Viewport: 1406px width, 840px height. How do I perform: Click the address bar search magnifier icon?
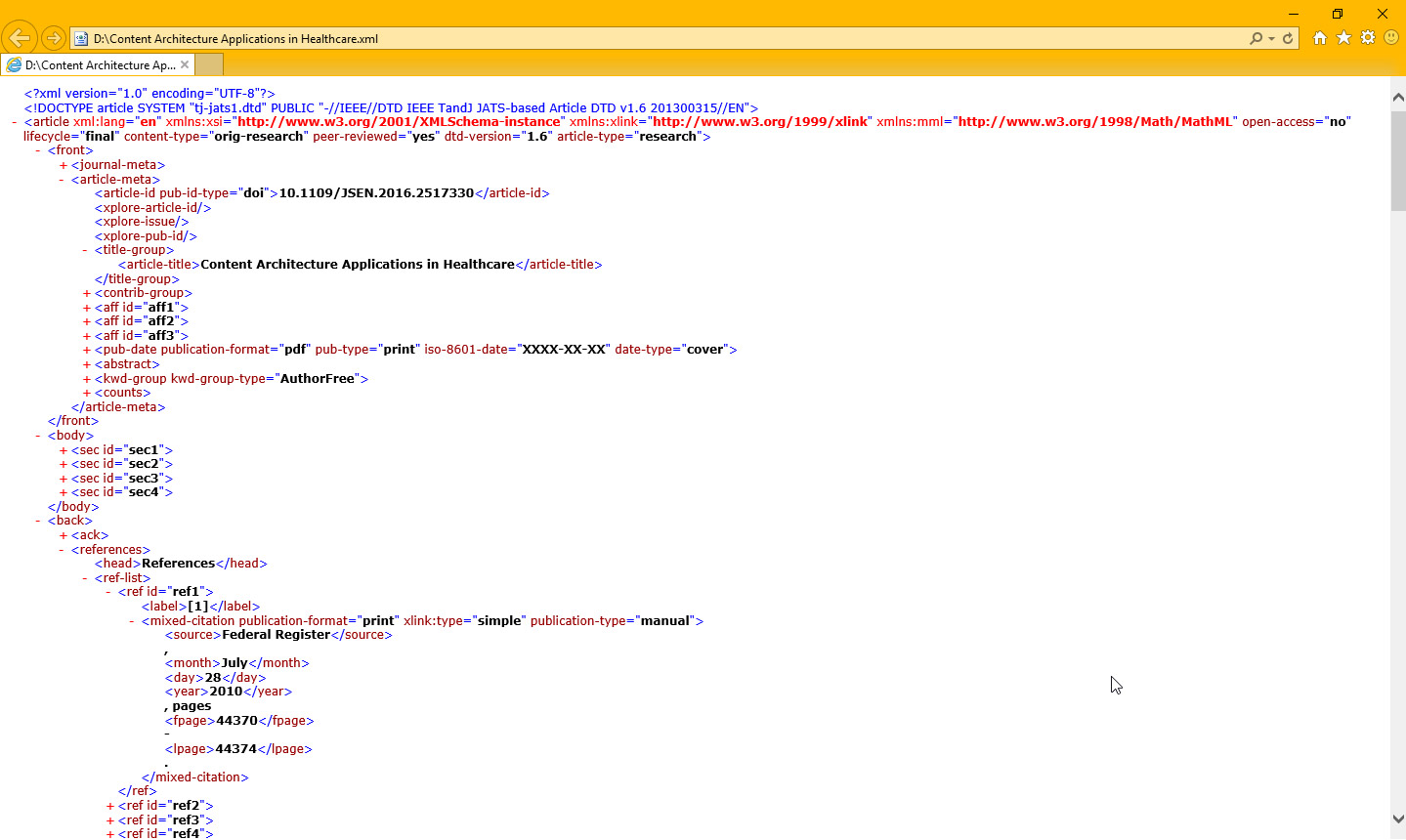coord(1256,38)
